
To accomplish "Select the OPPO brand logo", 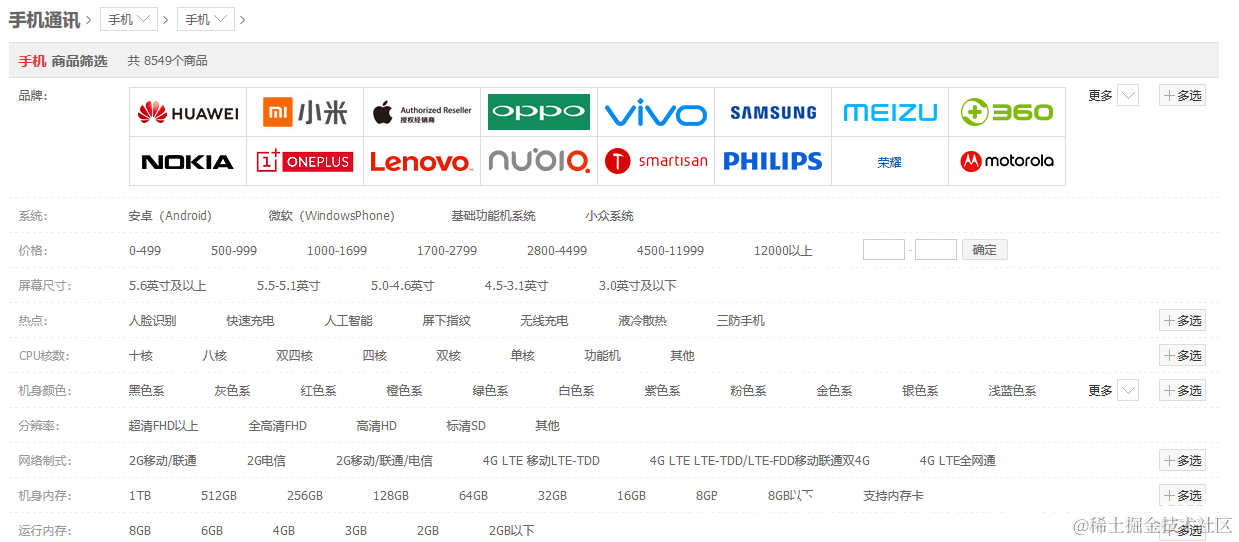I will [539, 113].
